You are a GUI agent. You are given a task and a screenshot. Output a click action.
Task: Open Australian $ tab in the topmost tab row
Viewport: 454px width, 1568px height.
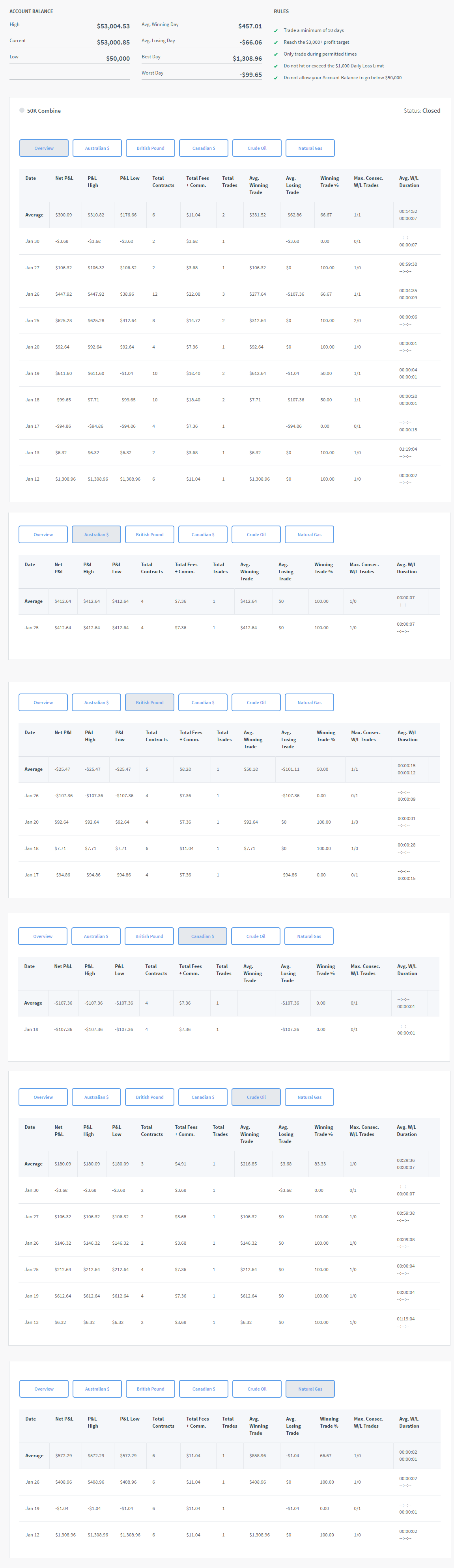97,148
